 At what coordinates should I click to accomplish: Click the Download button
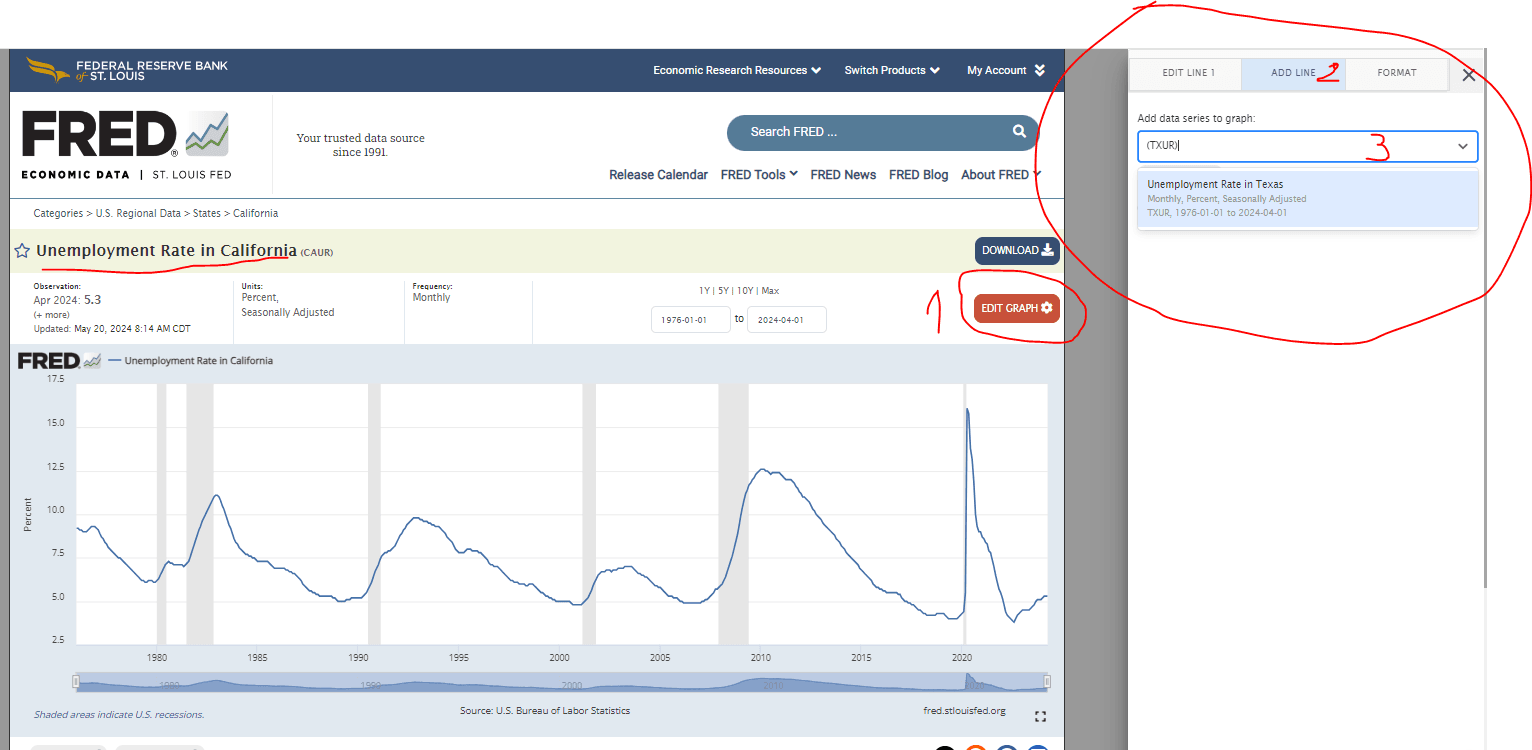point(1016,251)
